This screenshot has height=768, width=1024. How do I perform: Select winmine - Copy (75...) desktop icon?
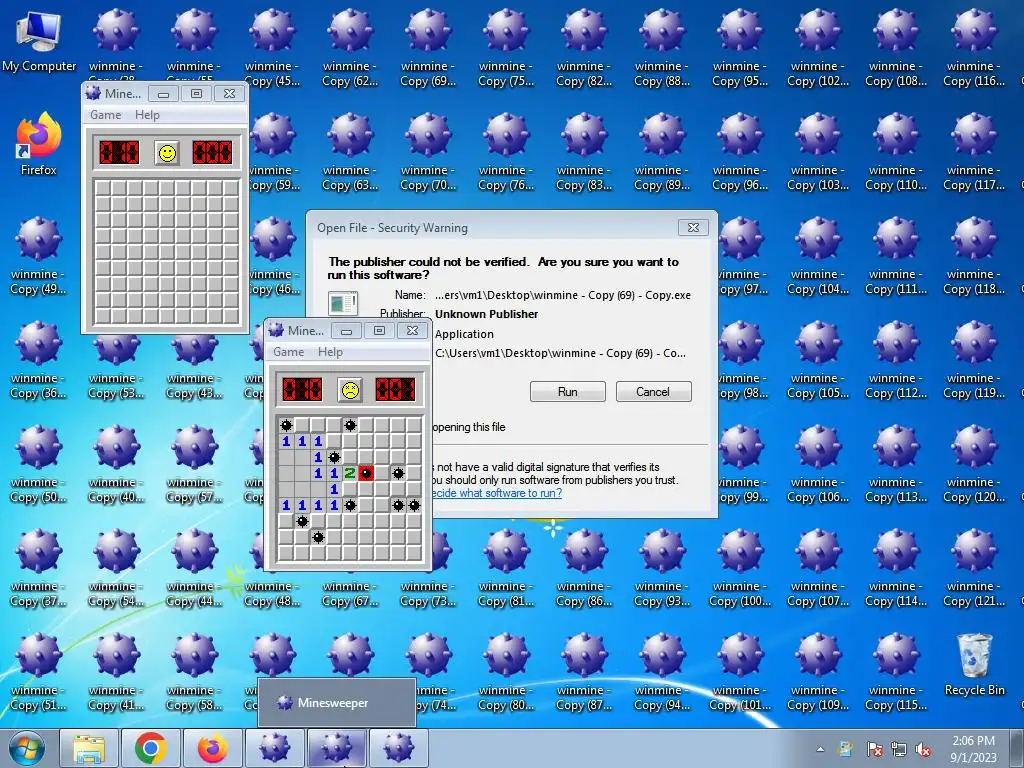tap(506, 46)
